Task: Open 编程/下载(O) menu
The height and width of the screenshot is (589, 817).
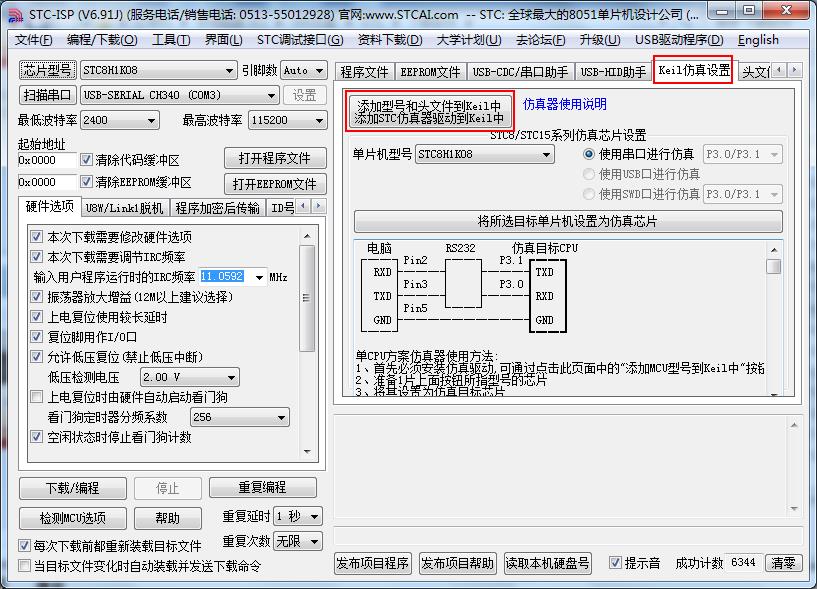Action: [102, 40]
